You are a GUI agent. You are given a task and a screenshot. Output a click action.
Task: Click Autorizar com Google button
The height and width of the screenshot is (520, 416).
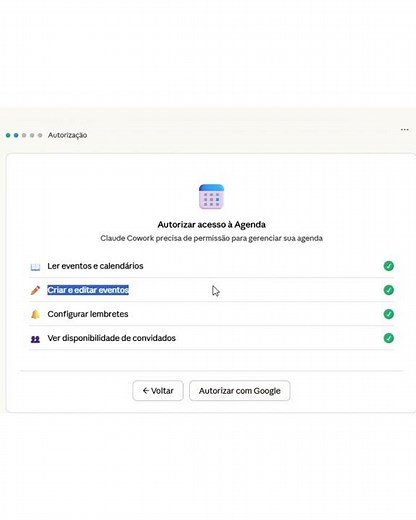(240, 391)
